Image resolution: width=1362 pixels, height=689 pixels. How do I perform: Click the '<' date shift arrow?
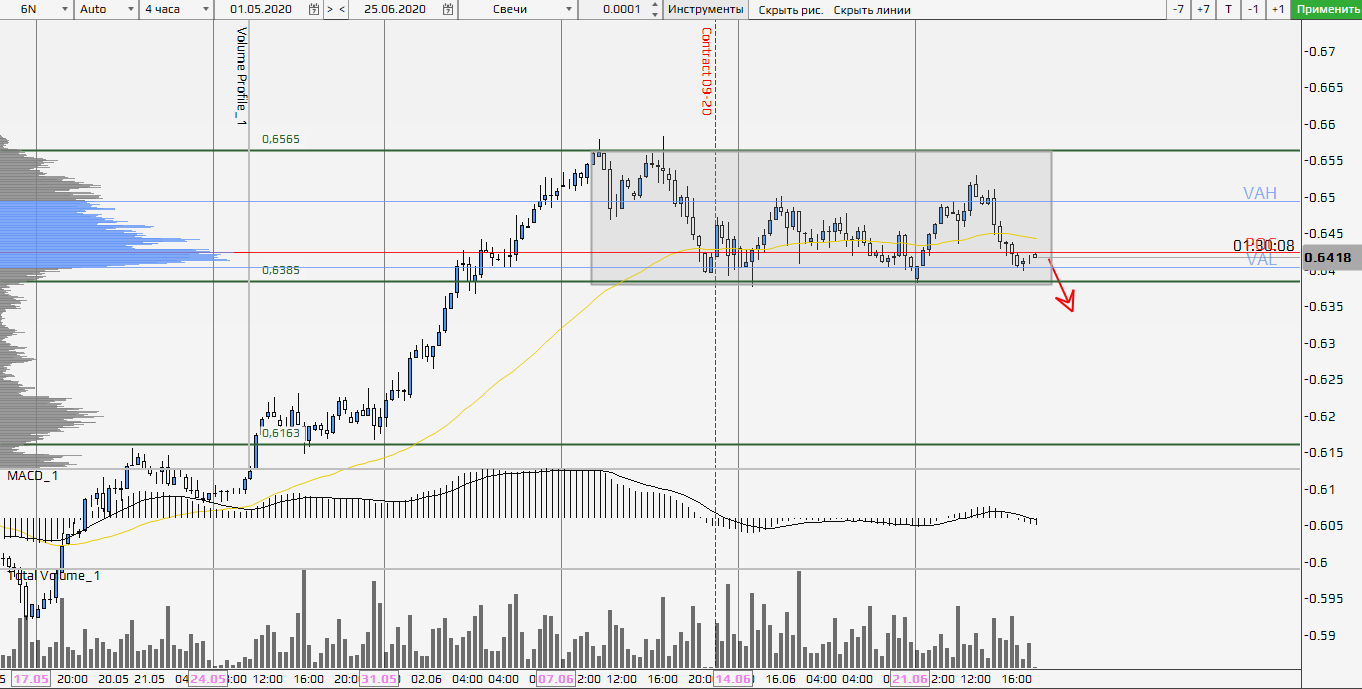point(342,9)
